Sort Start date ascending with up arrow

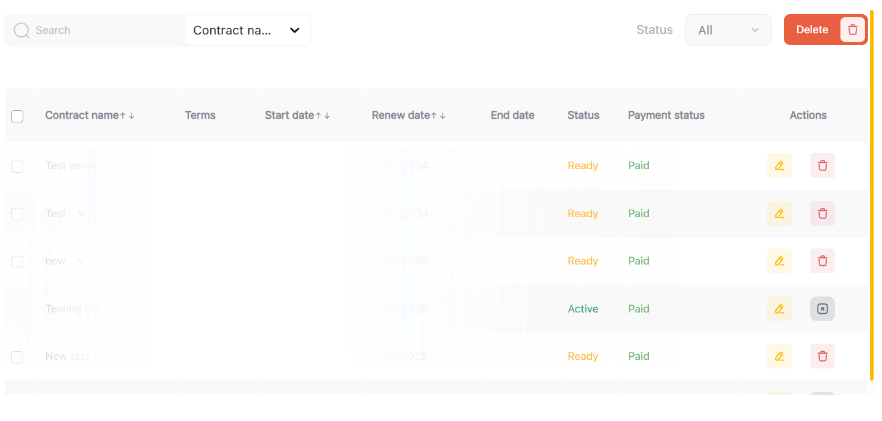(318, 116)
